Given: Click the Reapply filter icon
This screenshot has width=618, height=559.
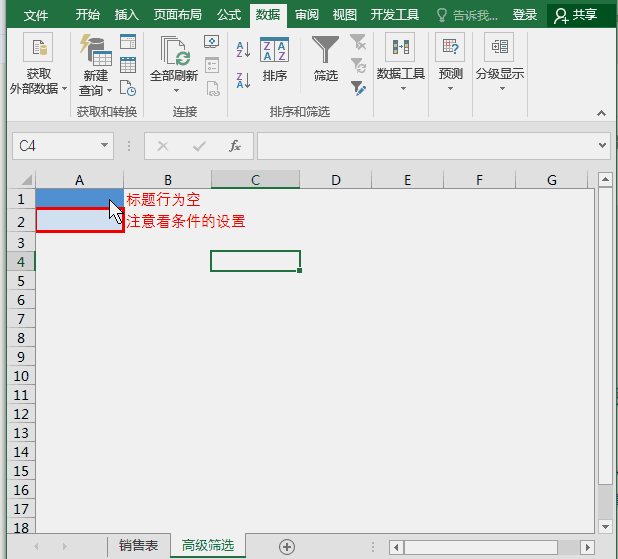Looking at the screenshot, I should click(358, 65).
